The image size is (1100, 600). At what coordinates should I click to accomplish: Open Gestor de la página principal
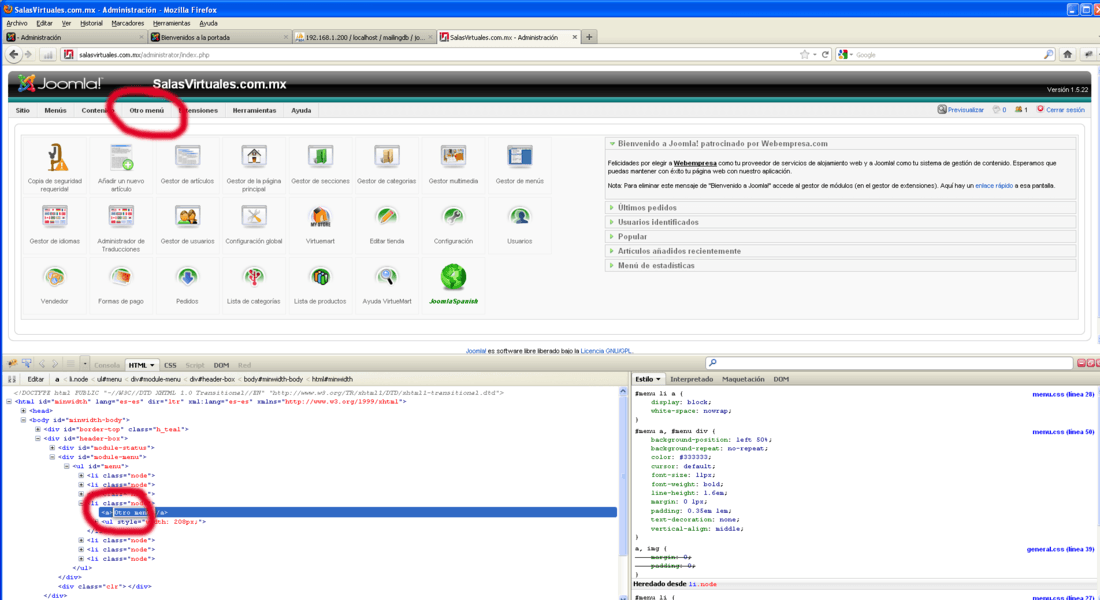(x=254, y=156)
